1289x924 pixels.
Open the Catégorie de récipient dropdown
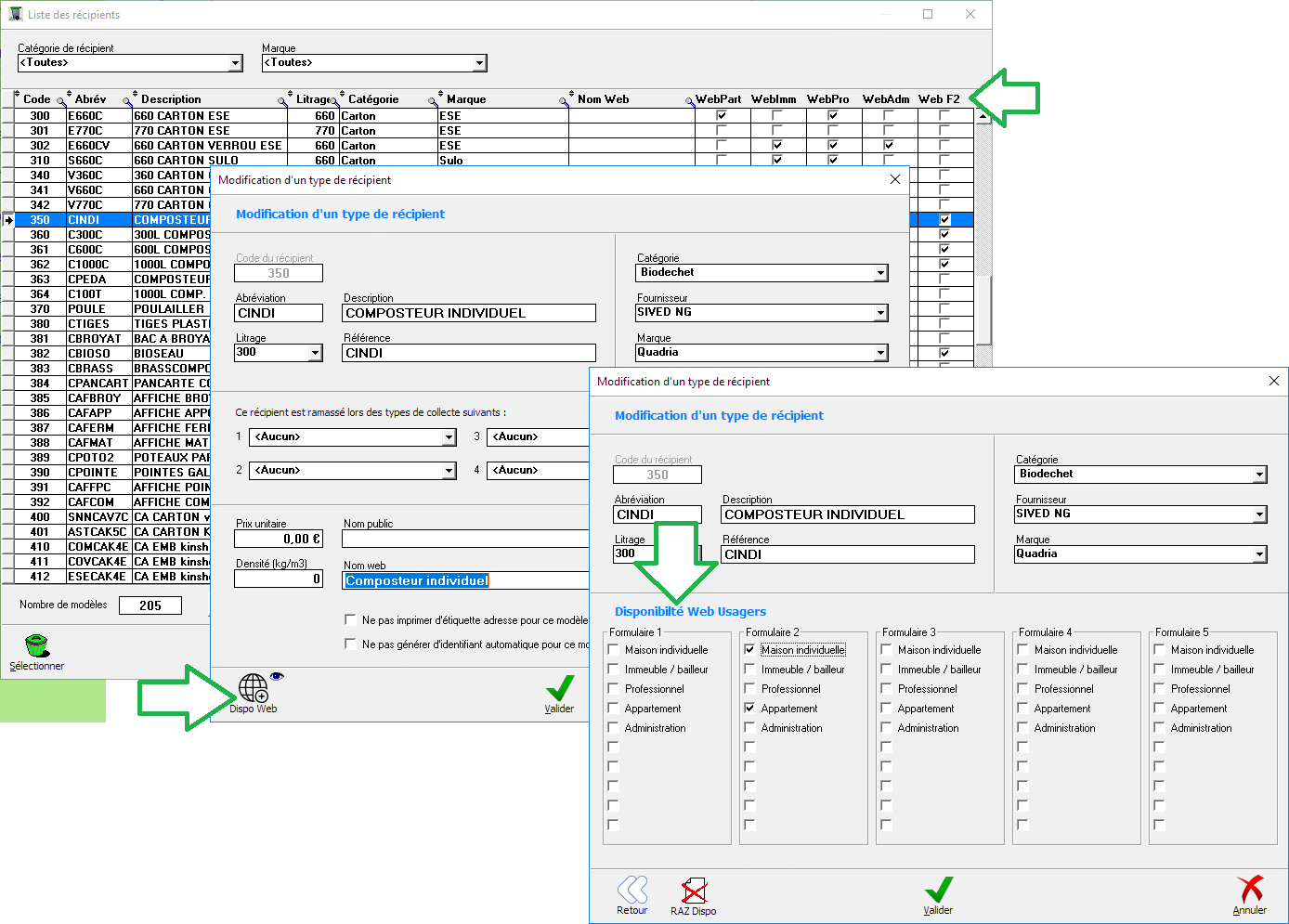point(235,63)
